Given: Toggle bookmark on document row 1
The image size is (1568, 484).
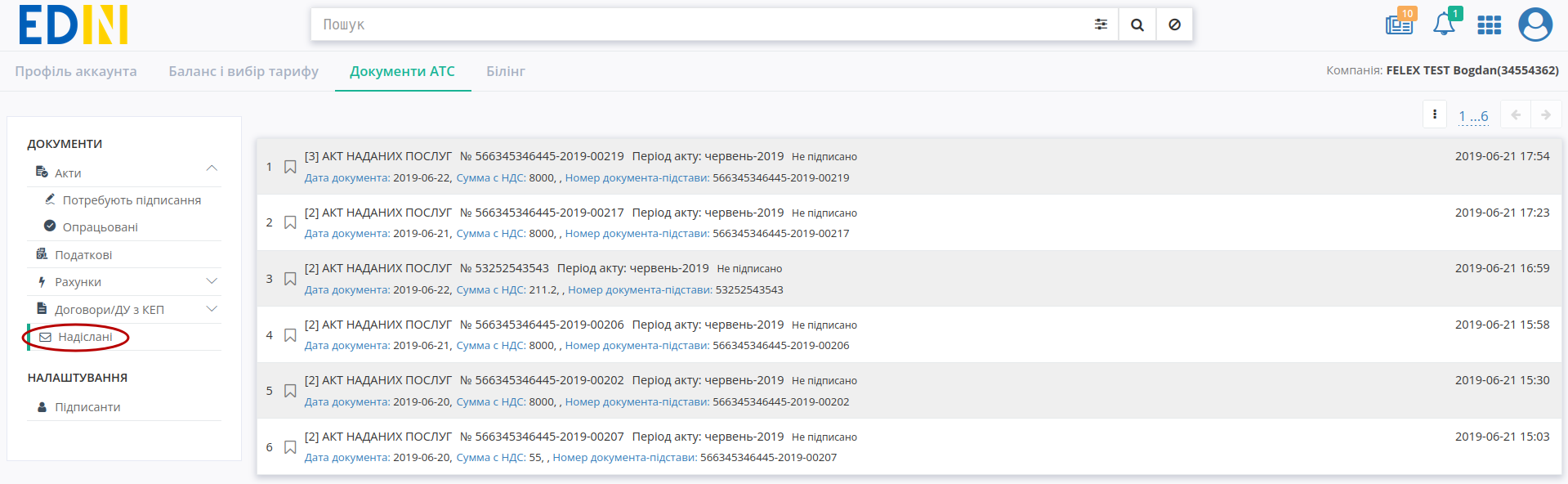Looking at the screenshot, I should click(x=290, y=167).
